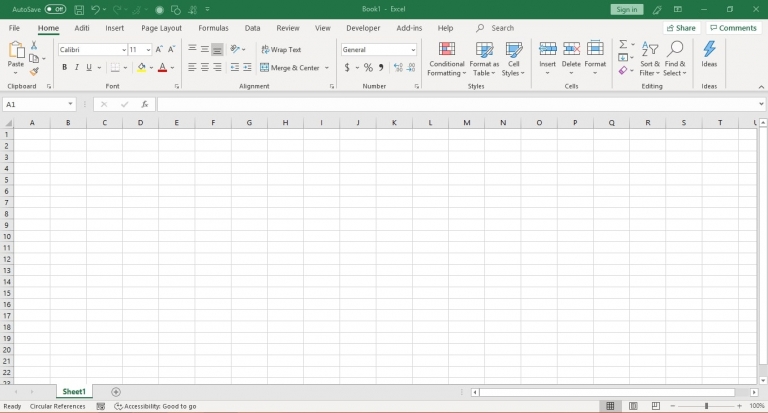The image size is (768, 413).
Task: Toggle the AutoSave switch
Action: [55, 9]
